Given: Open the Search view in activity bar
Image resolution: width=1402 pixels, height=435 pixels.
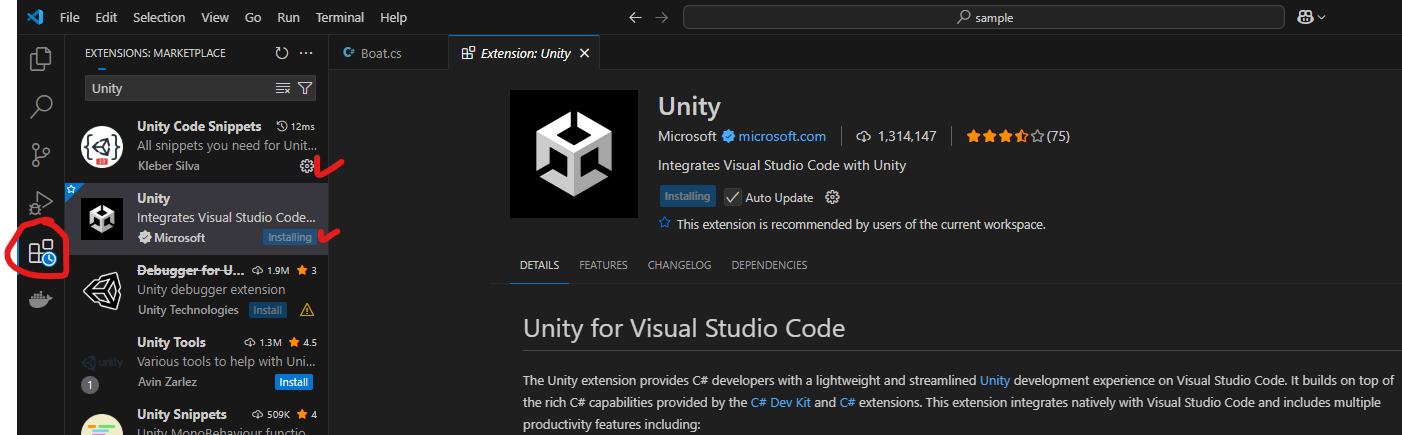Looking at the screenshot, I should pos(41,106).
